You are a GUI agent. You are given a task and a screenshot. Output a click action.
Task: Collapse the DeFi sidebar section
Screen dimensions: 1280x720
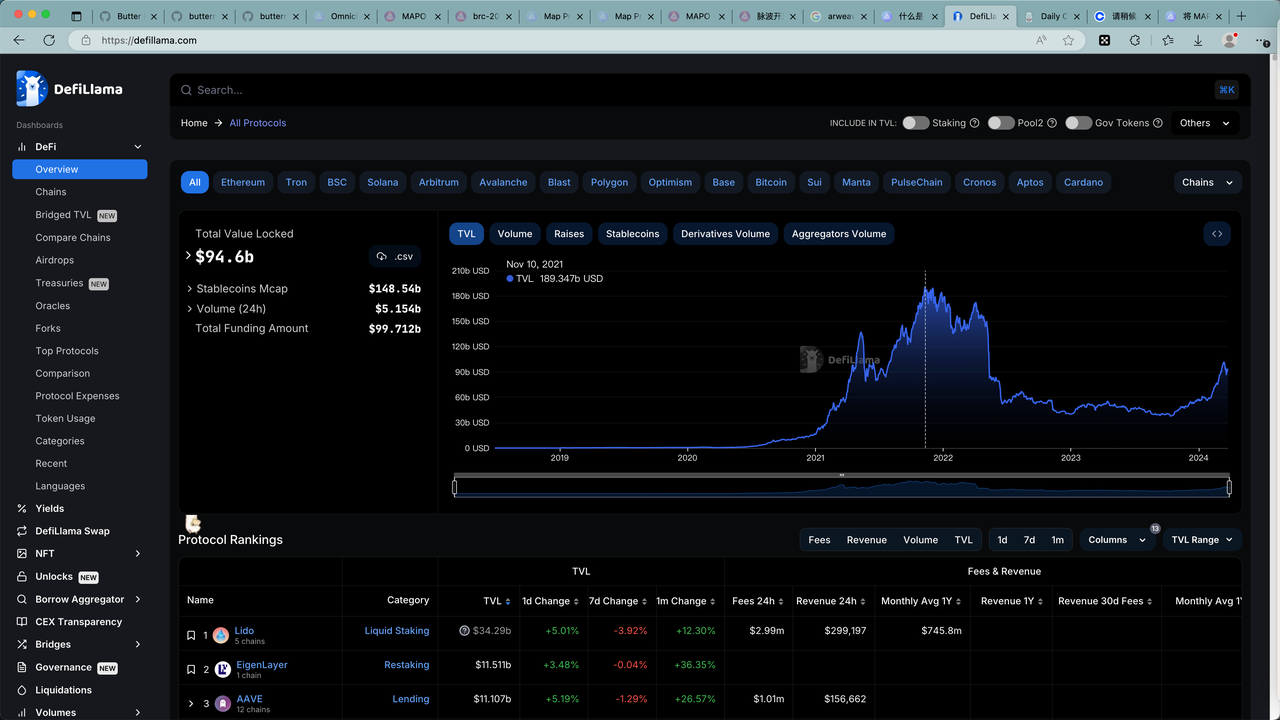138,147
